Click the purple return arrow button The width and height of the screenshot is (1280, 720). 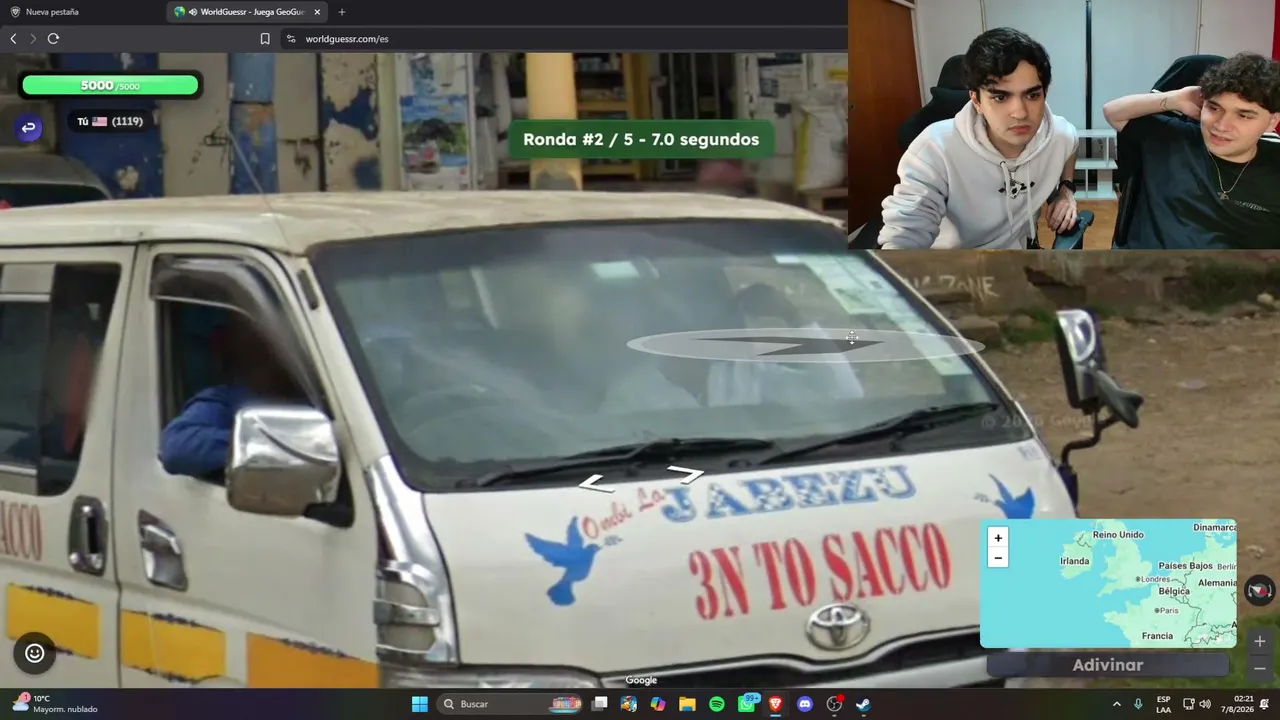tap(28, 128)
